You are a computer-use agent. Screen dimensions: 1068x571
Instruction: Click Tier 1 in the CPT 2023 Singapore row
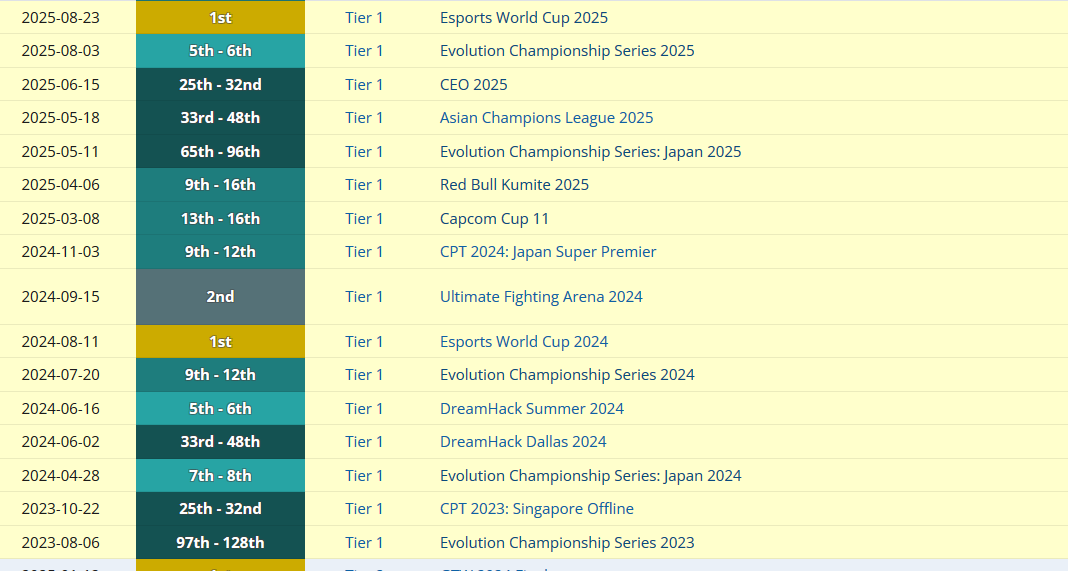point(364,509)
